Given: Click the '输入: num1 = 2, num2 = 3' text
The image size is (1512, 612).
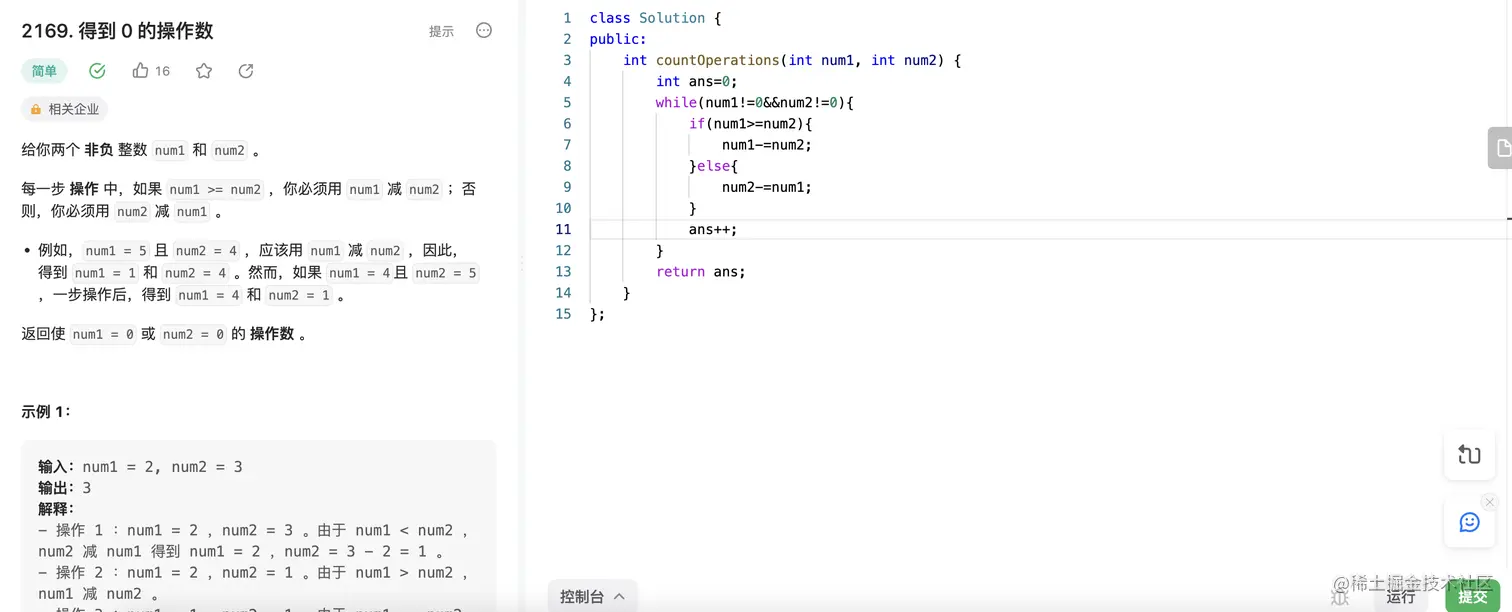Looking at the screenshot, I should [140, 467].
